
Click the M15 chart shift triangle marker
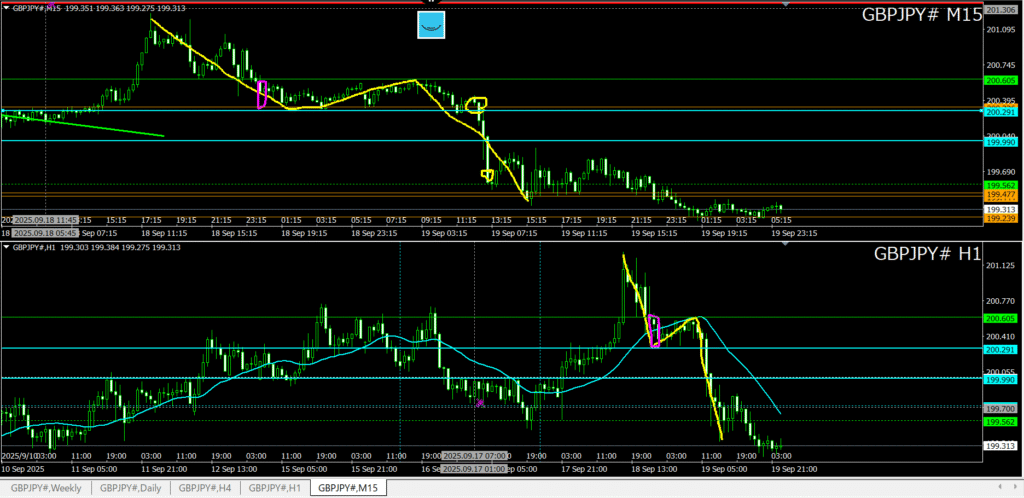(x=785, y=5)
